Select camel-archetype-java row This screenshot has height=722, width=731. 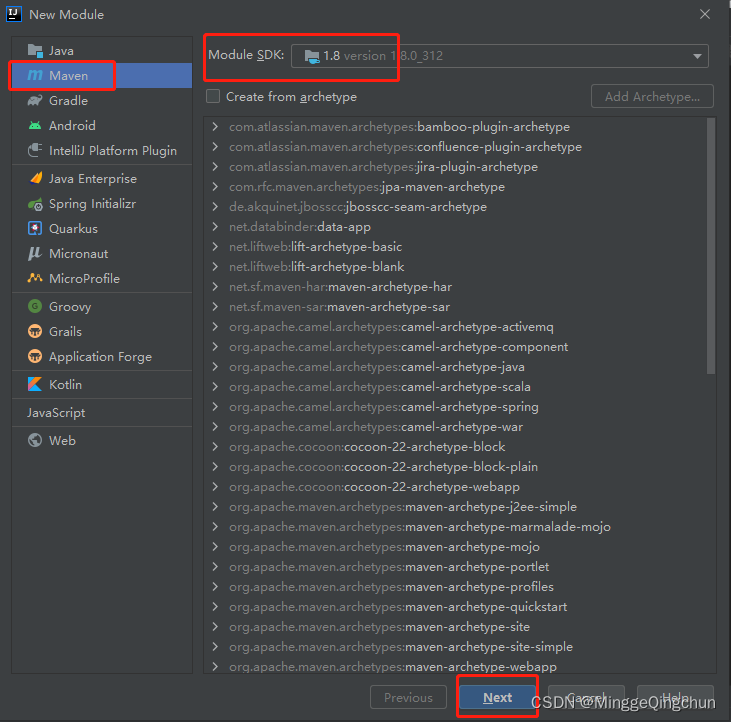[x=455, y=367]
